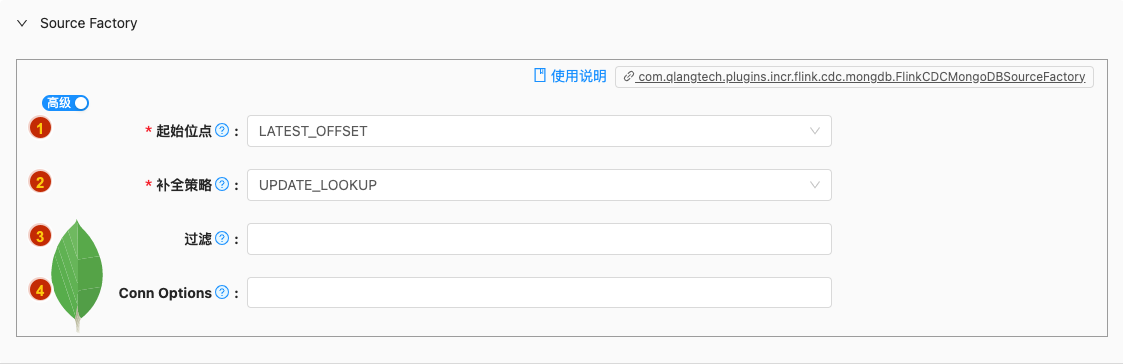Click the help icon beside 补全策略
1123x364 pixels.
tap(222, 185)
